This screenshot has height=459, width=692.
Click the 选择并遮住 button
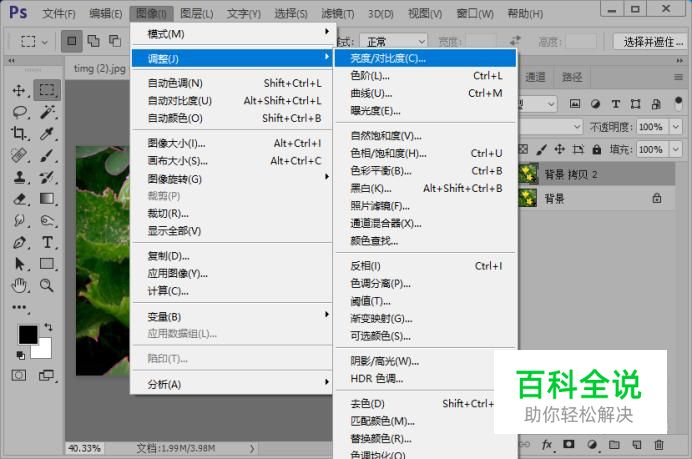click(x=653, y=42)
